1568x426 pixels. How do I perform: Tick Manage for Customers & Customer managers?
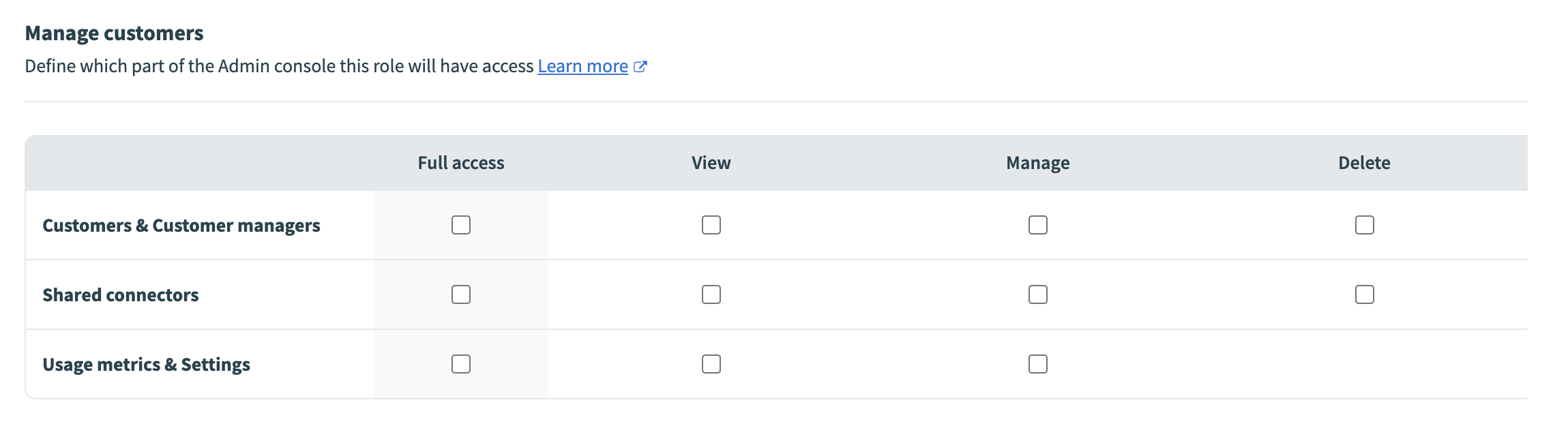(x=1038, y=225)
